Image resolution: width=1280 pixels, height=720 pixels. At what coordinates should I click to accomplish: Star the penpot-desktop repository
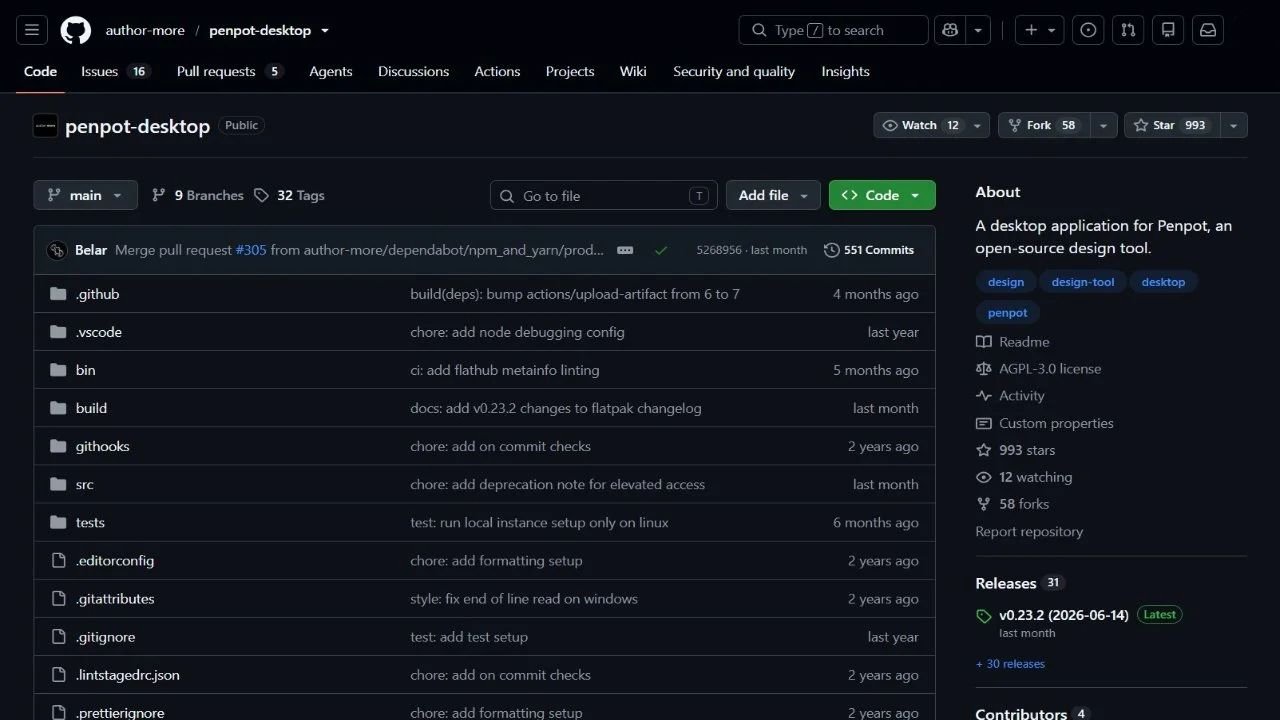[1171, 125]
